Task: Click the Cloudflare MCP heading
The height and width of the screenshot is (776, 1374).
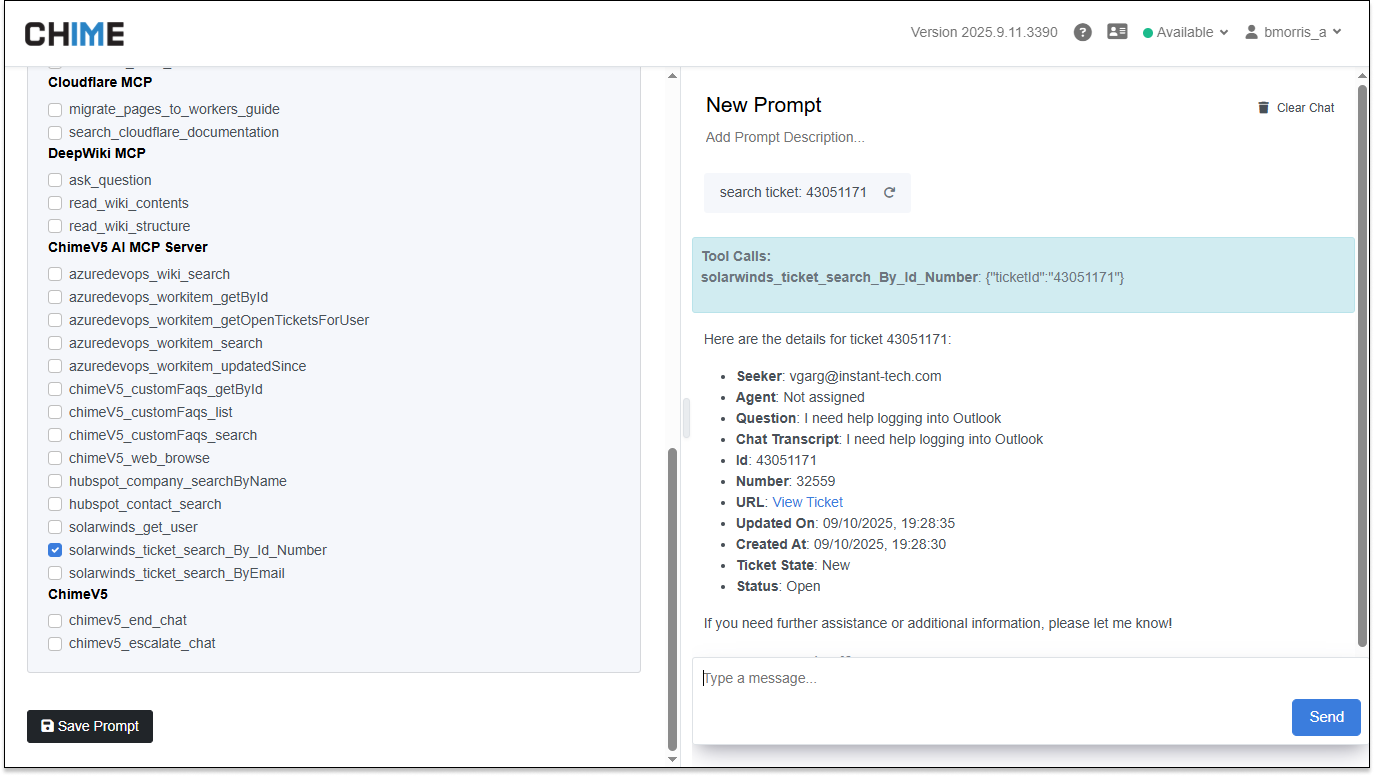Action: (x=100, y=82)
